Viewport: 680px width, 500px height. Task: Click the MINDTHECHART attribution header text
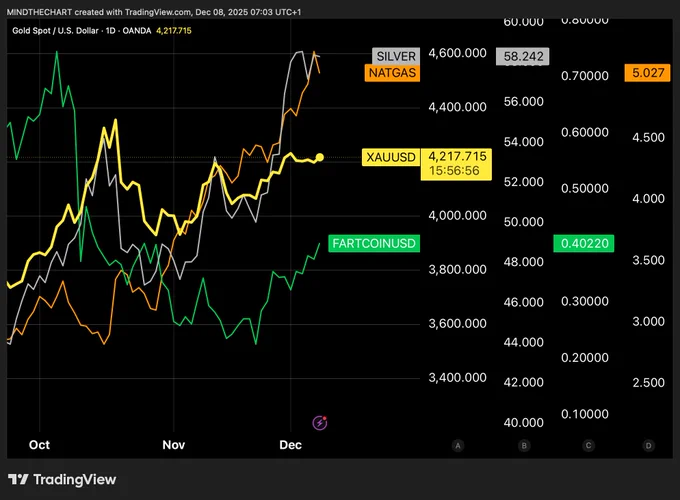click(154, 12)
